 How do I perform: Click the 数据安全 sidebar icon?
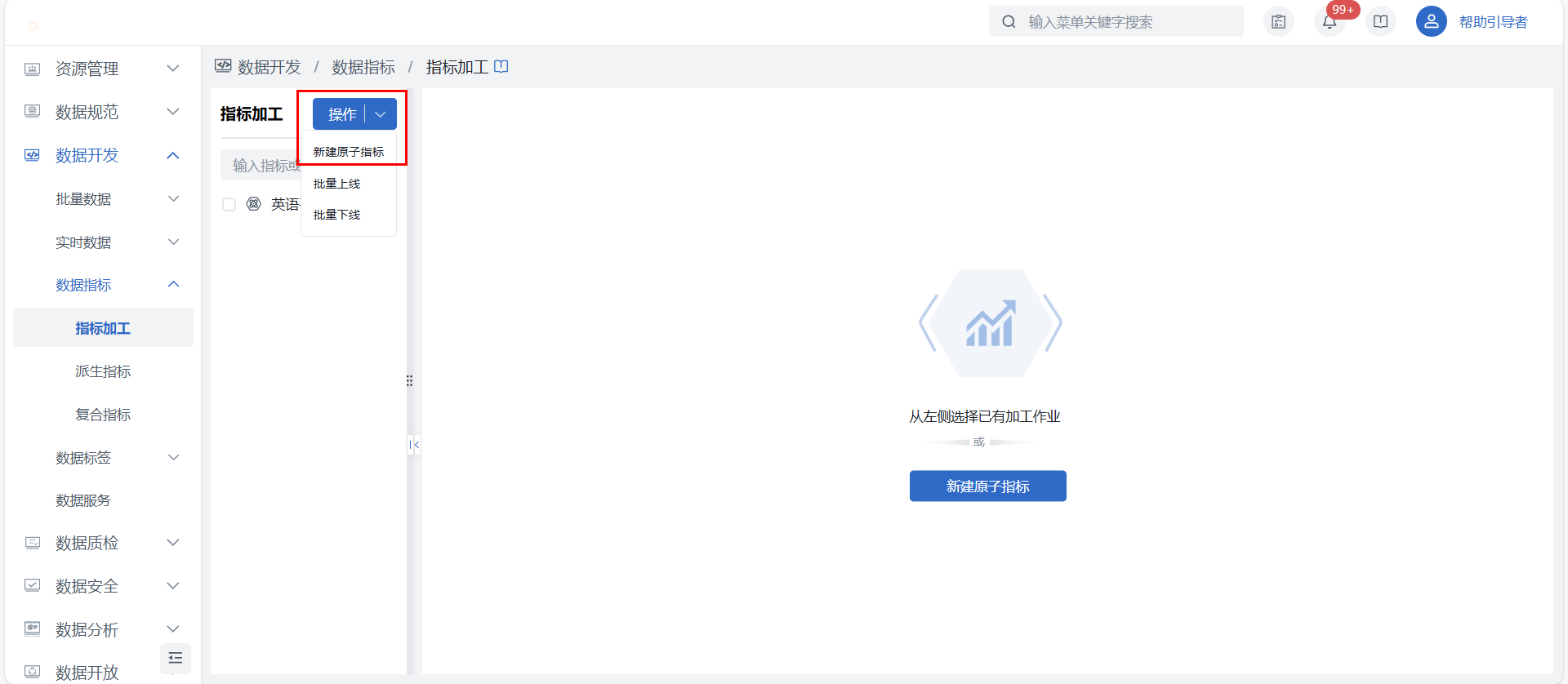click(33, 586)
